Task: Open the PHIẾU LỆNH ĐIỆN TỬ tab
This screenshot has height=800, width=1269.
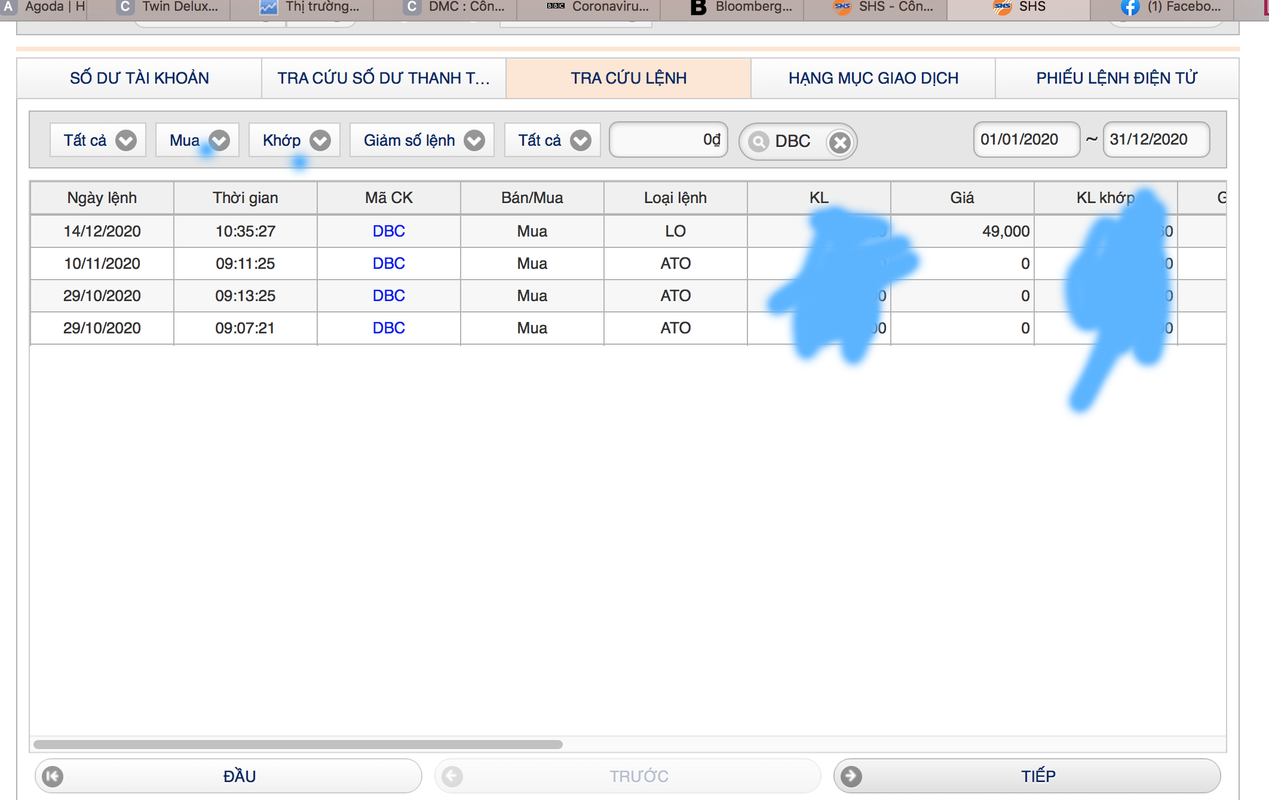Action: [x=1117, y=78]
